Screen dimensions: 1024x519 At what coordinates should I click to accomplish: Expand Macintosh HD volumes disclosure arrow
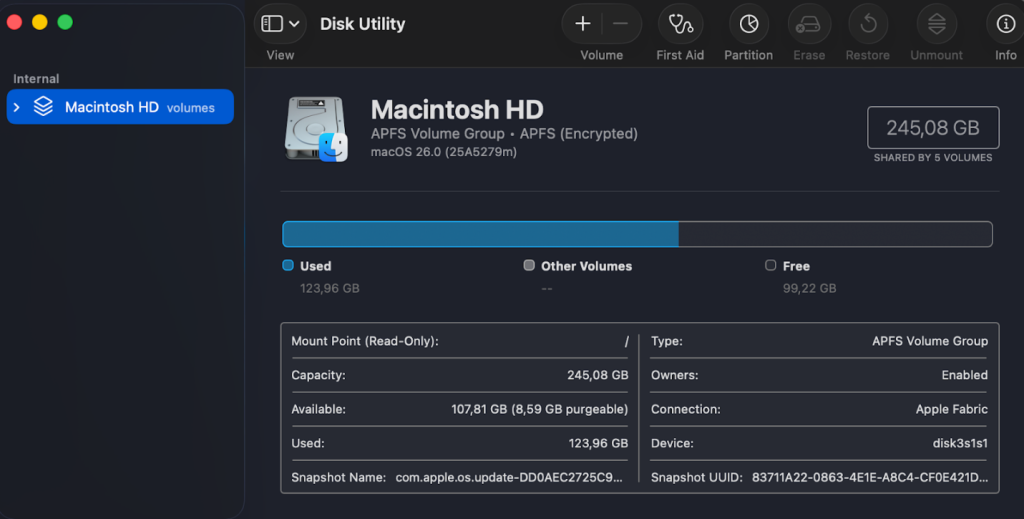click(17, 107)
